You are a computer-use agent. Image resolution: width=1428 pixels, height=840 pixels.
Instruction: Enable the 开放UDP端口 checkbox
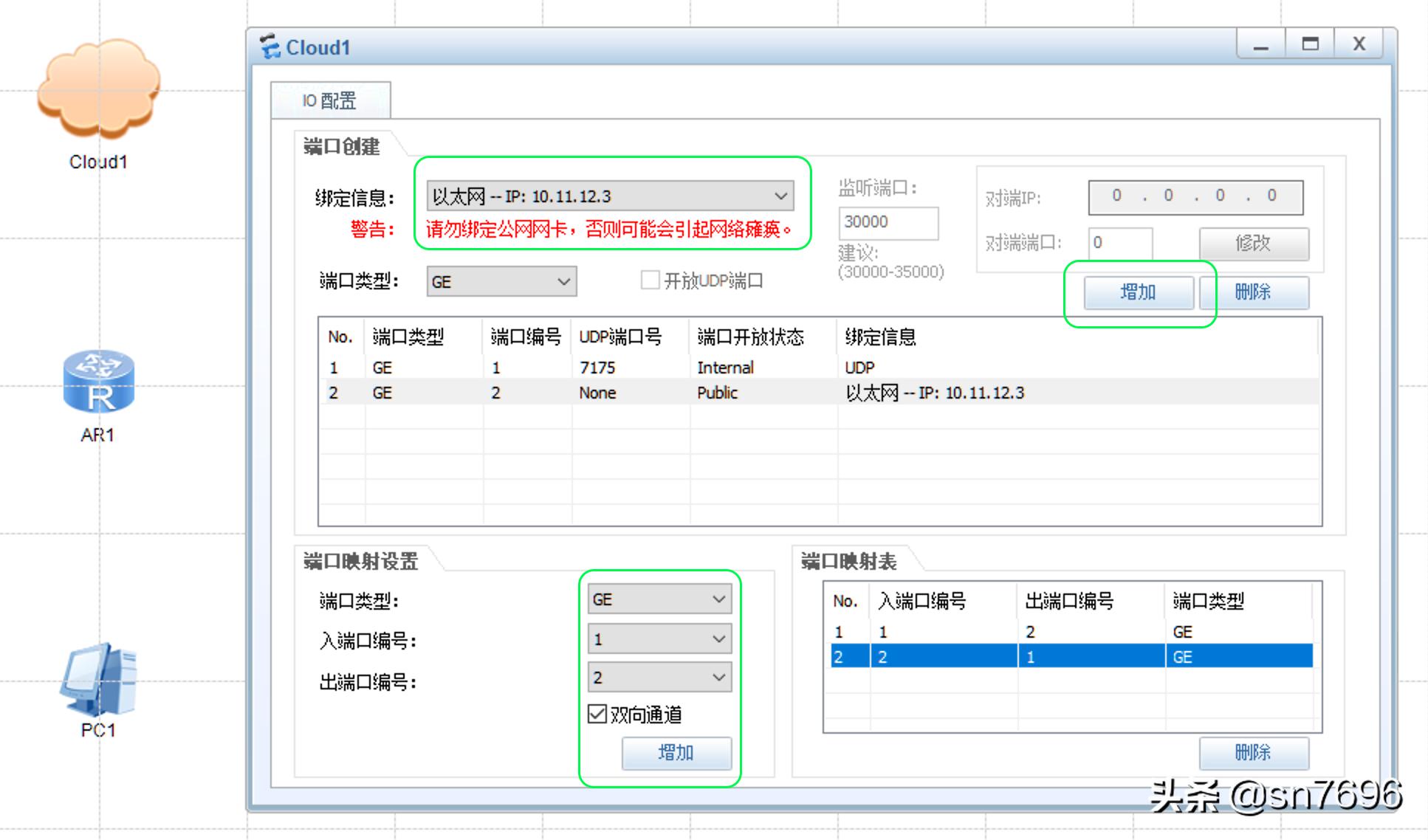click(651, 280)
